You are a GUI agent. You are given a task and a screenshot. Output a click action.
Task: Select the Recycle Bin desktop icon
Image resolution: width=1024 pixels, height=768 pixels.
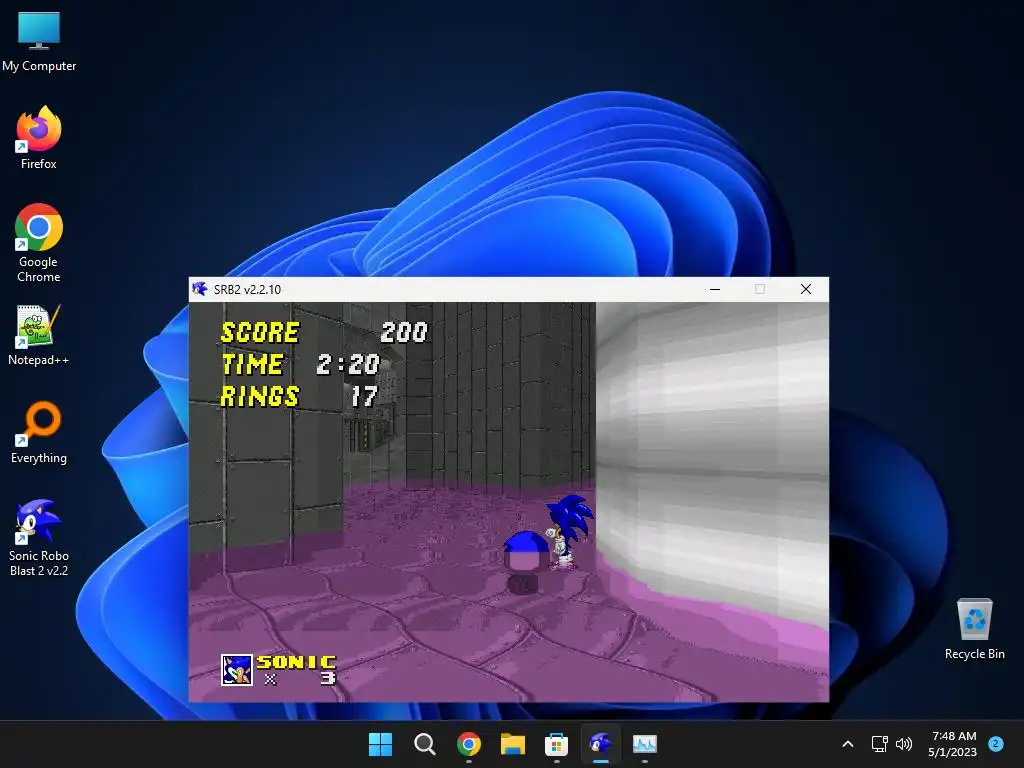tap(974, 628)
